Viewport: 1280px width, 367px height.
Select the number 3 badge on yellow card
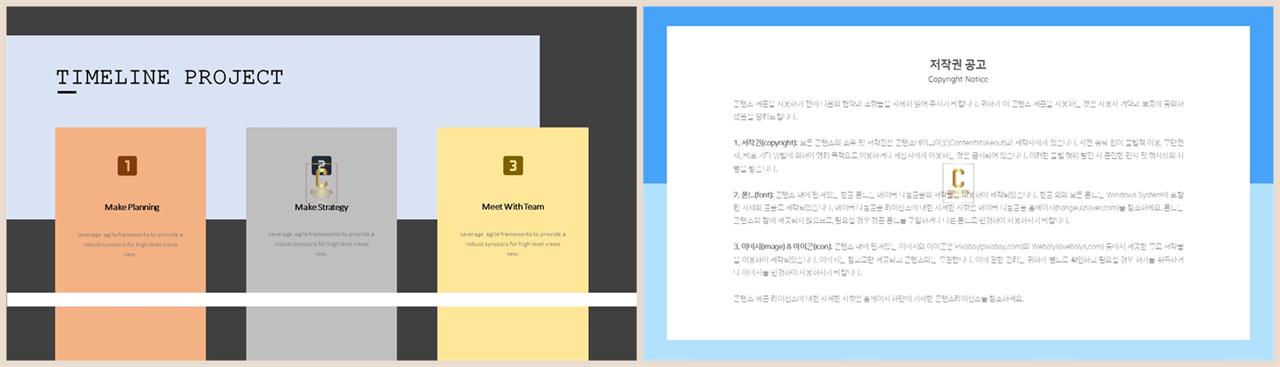tap(513, 166)
